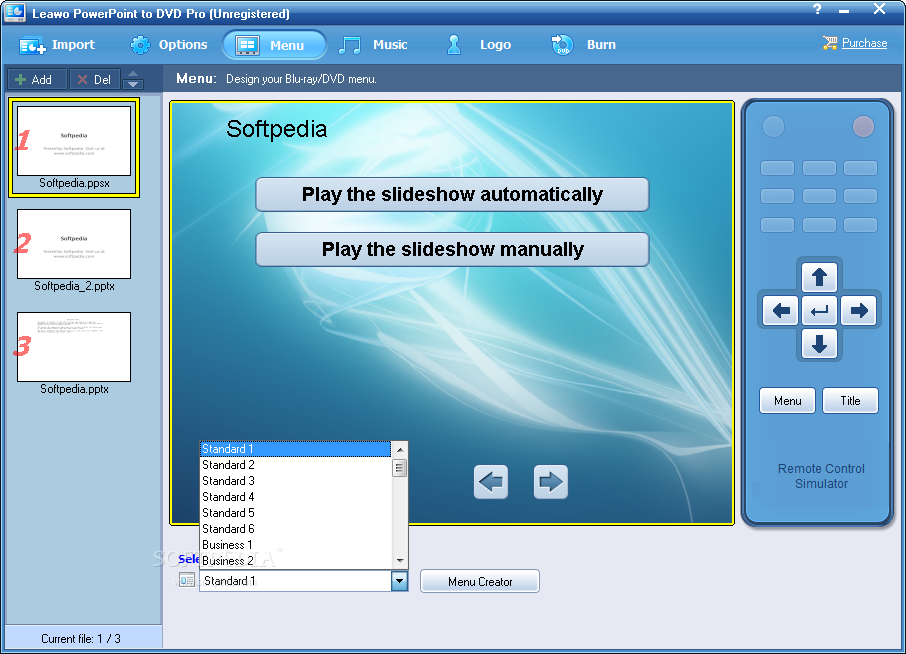This screenshot has width=906, height=654.
Task: Click the remote control up arrow
Action: 819,277
